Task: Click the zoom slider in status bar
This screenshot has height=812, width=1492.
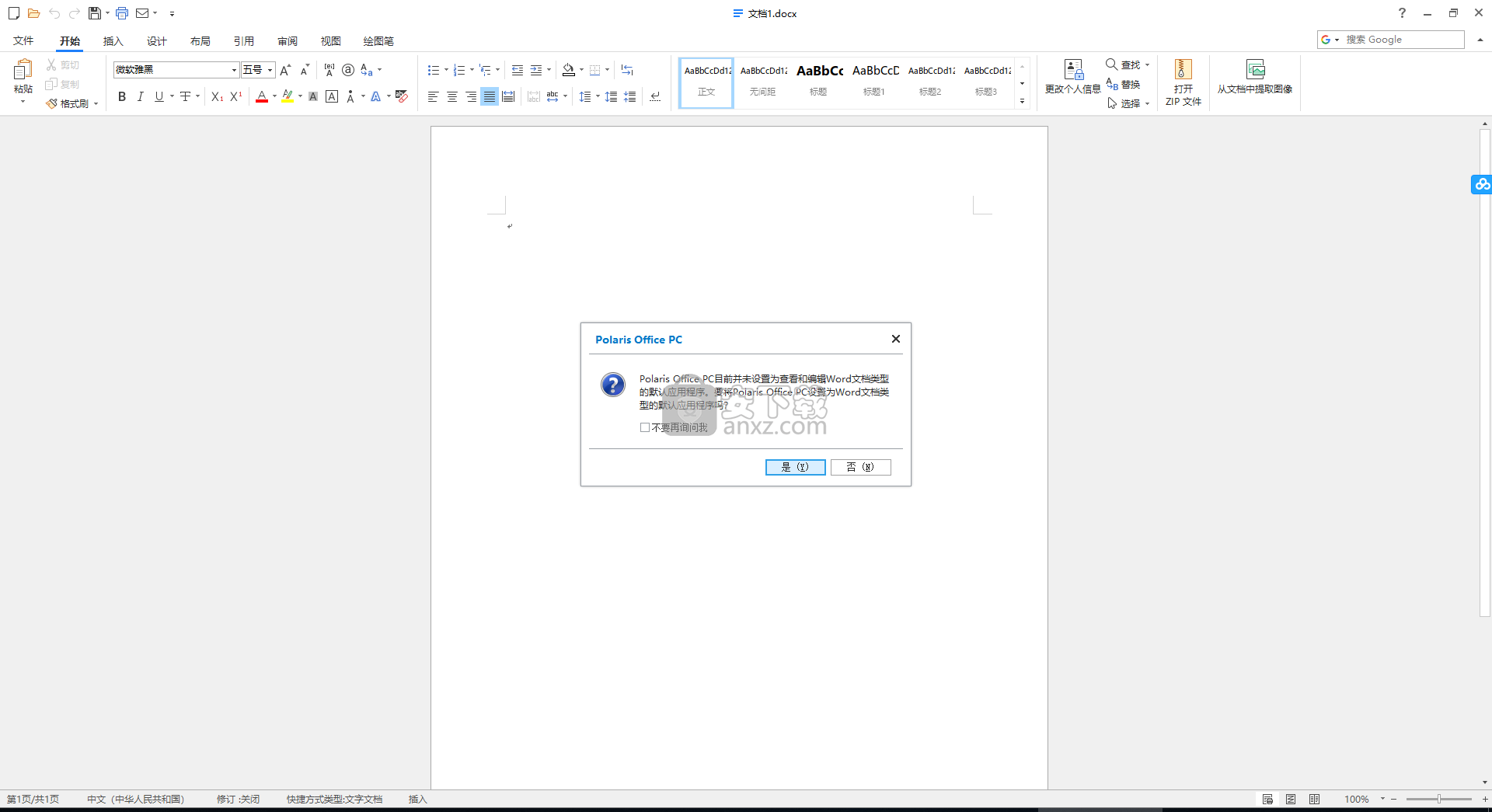Action: [1438, 799]
